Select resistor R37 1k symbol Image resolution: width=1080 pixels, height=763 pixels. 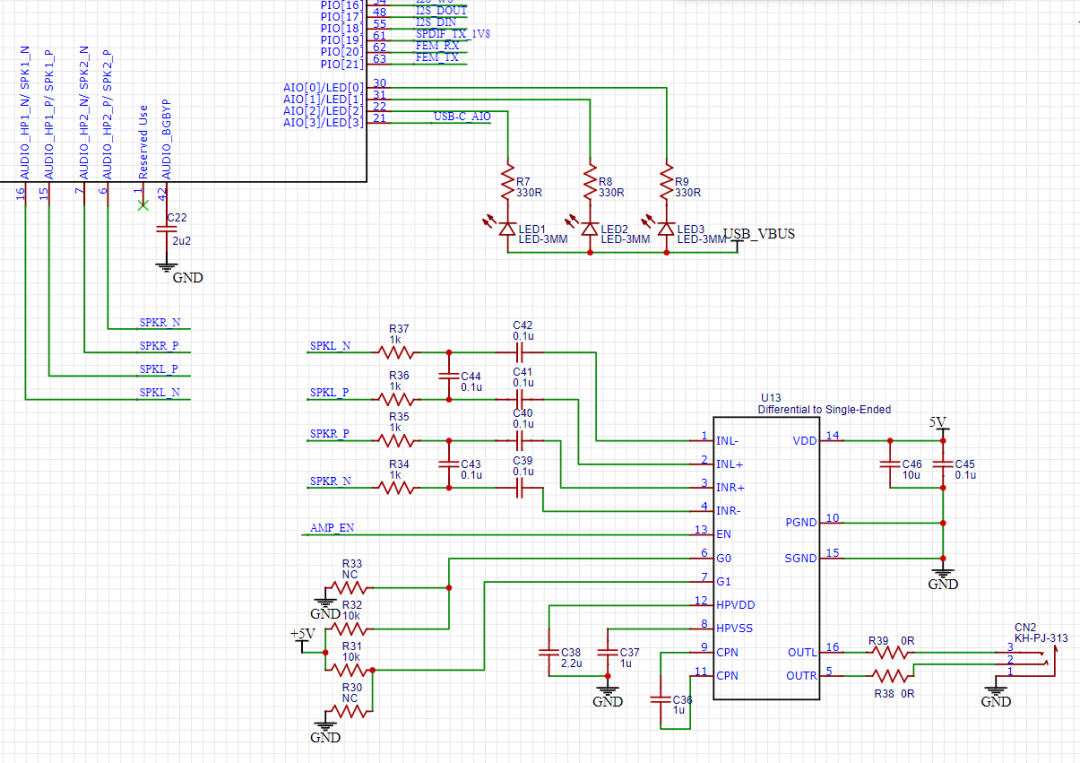coord(396,353)
